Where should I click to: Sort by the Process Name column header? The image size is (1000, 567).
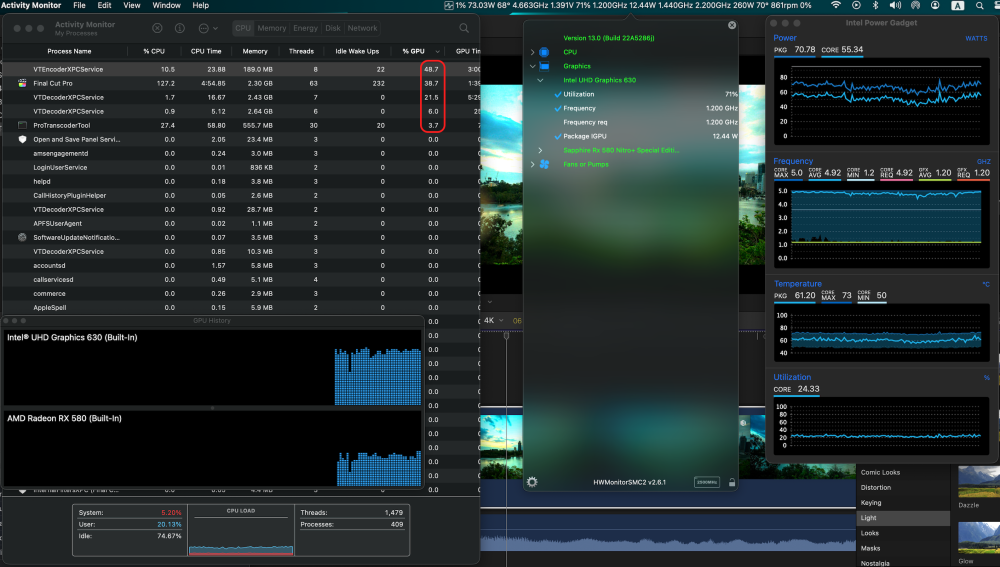coord(69,51)
